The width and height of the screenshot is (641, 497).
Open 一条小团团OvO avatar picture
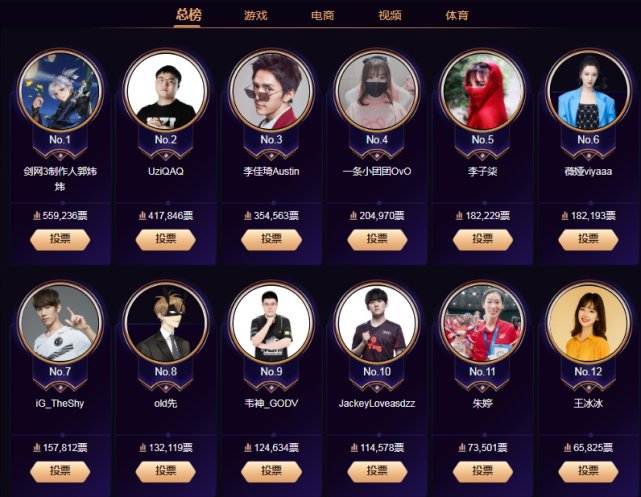(377, 91)
